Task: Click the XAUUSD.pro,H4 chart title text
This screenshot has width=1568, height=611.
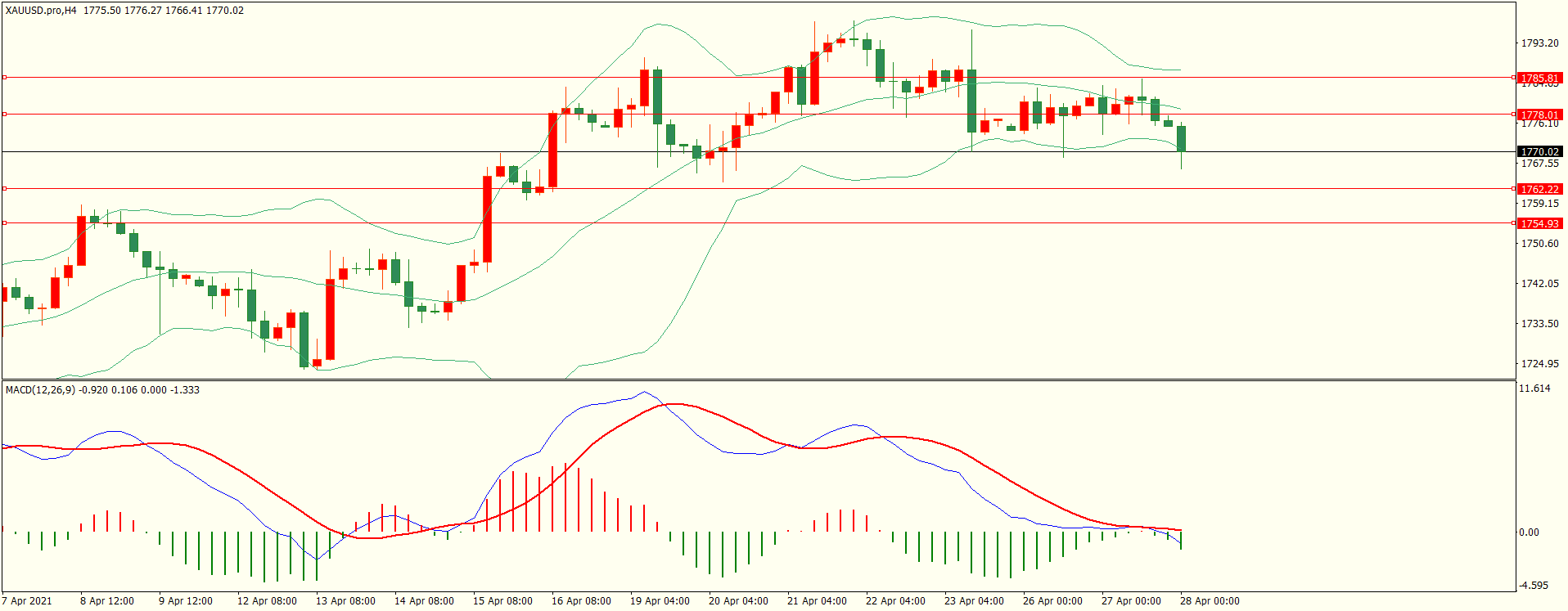Action: coord(41,11)
